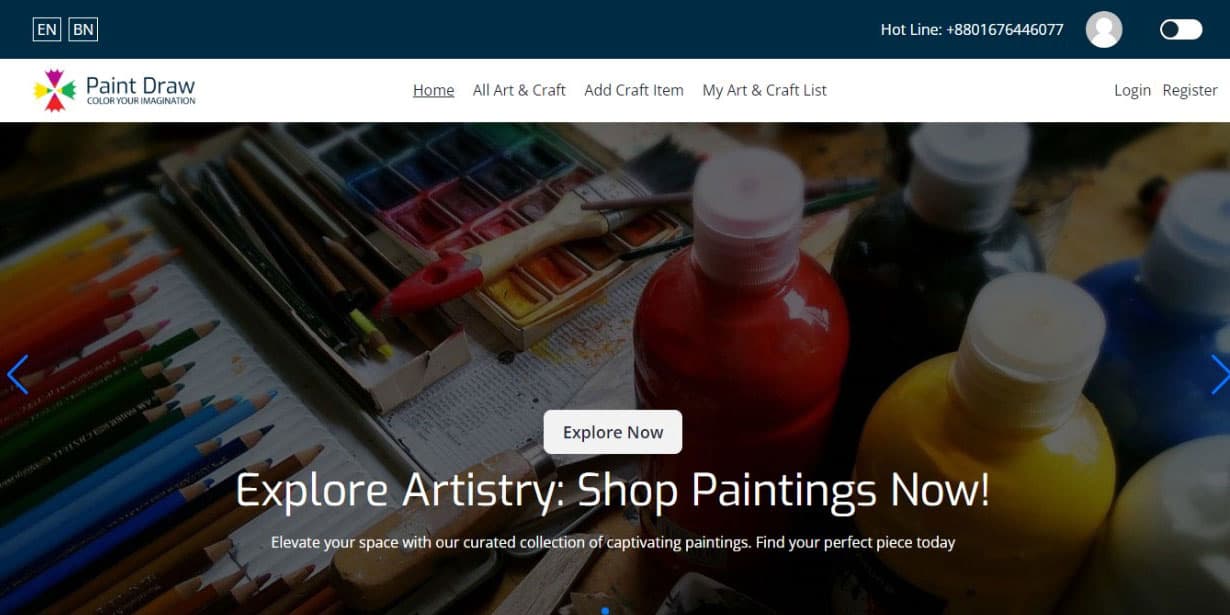The width and height of the screenshot is (1230, 615).
Task: Open the Home menu item
Action: pos(433,90)
